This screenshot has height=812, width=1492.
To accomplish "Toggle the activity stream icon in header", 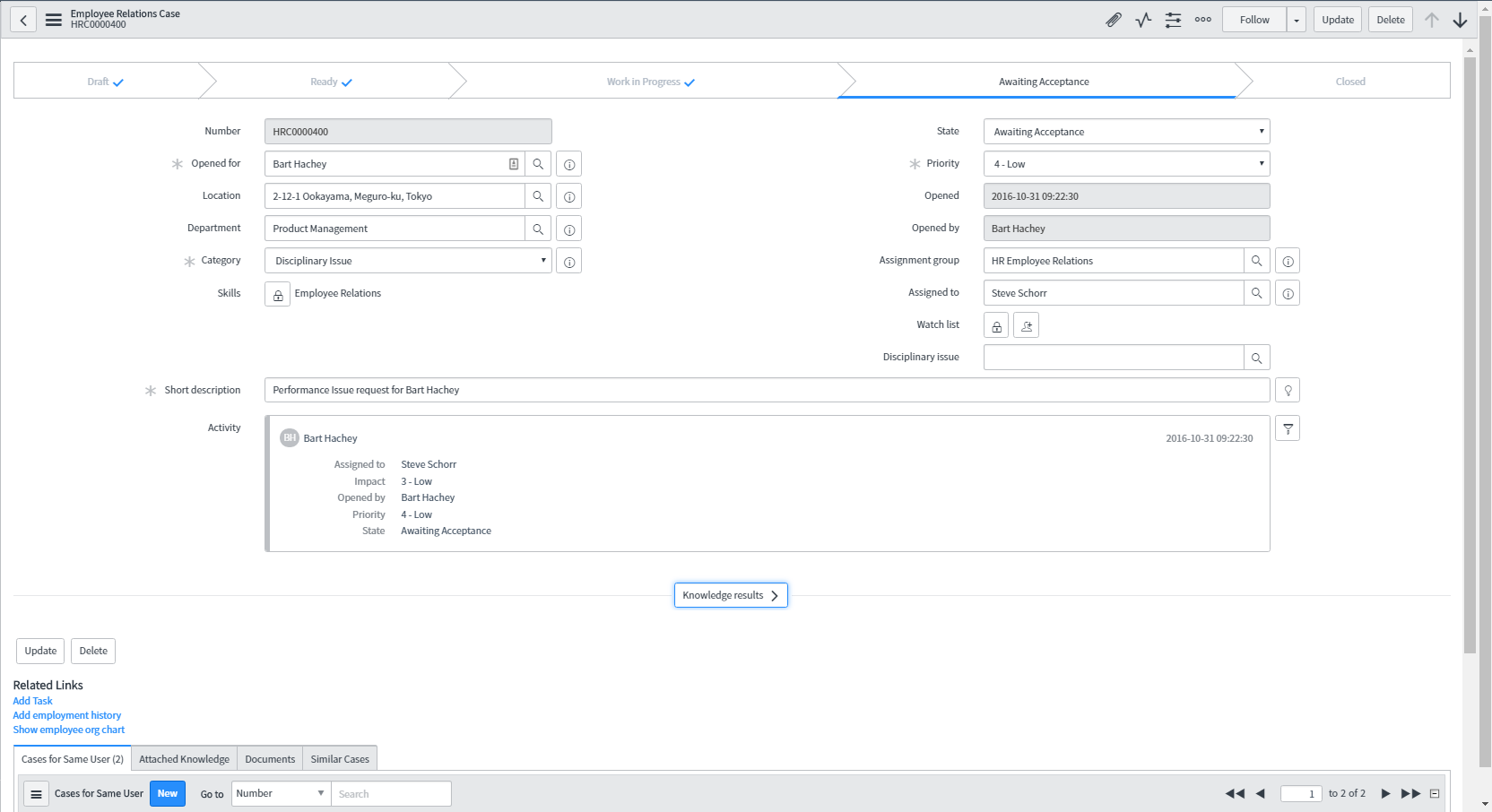I will pyautogui.click(x=1143, y=20).
